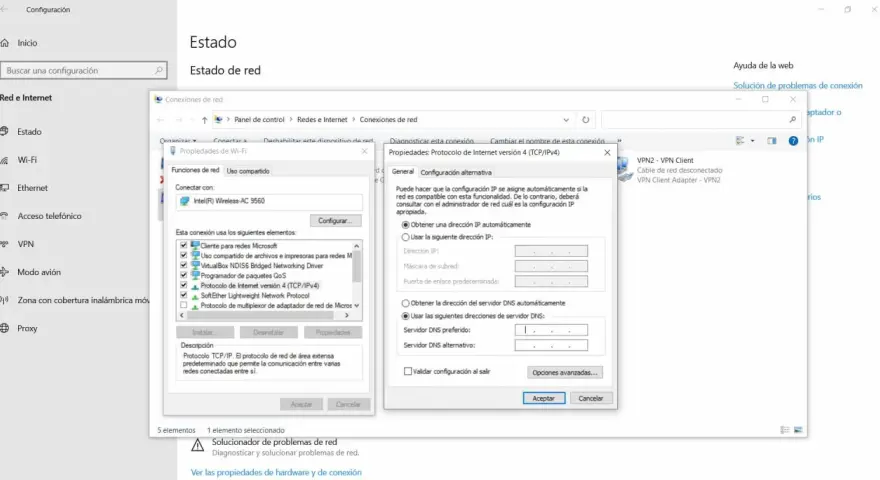Image resolution: width=880 pixels, height=480 pixels.
Task: Select Usar las siguientes direcciones de servidor DNS
Action: 405,316
